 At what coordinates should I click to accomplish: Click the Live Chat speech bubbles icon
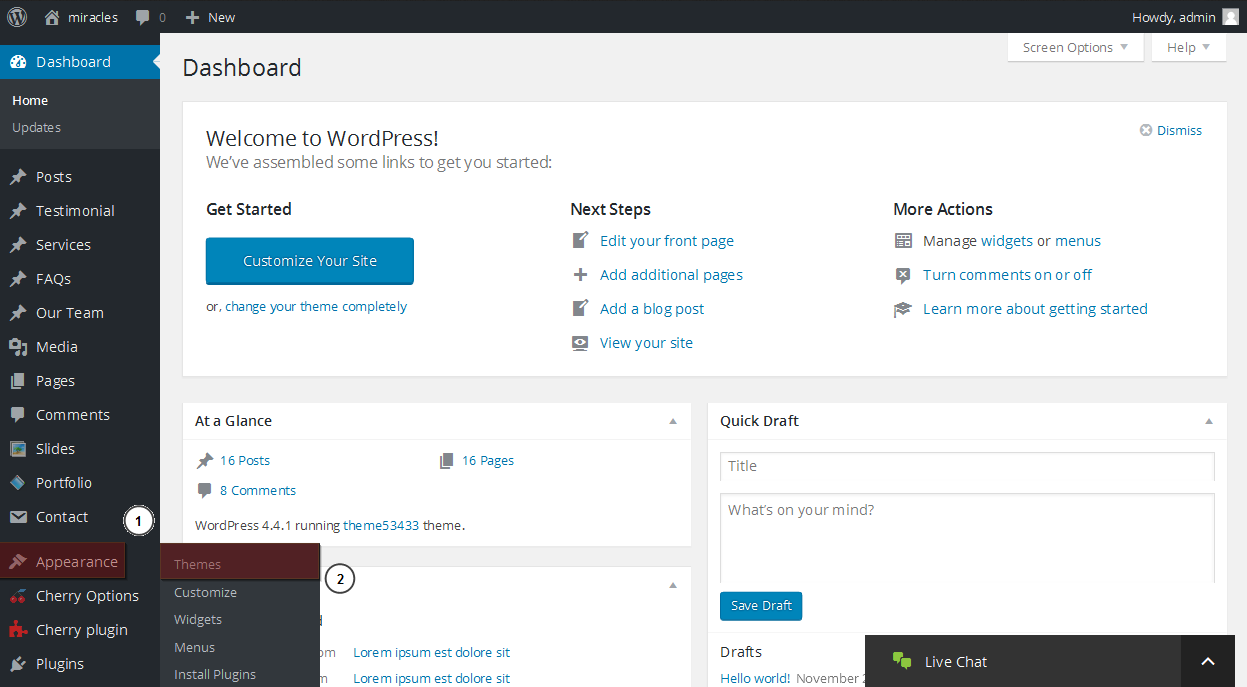point(902,661)
